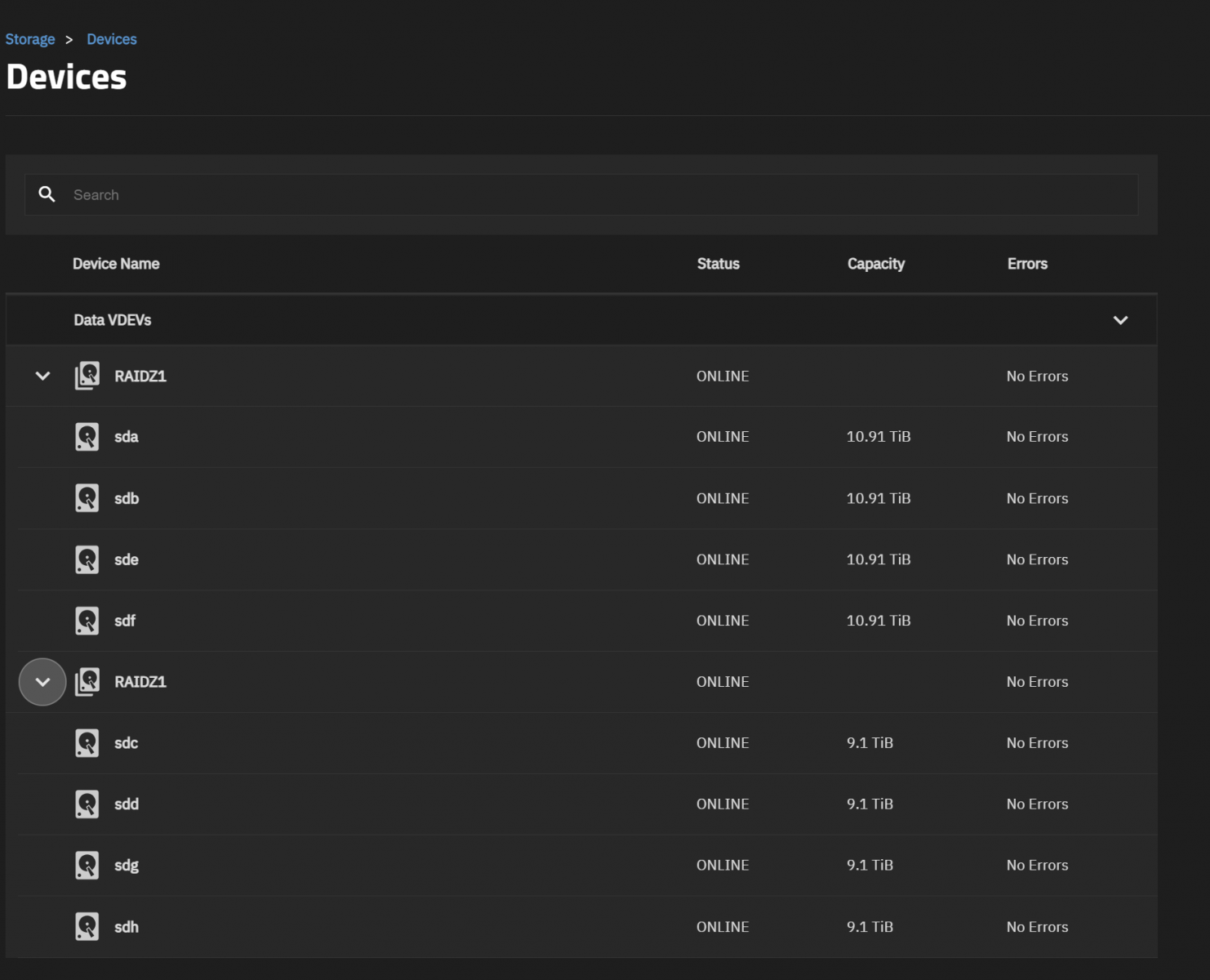The height and width of the screenshot is (980, 1210).
Task: Click the 9.1 TiB capacity of sdg
Action: pyautogui.click(x=870, y=866)
